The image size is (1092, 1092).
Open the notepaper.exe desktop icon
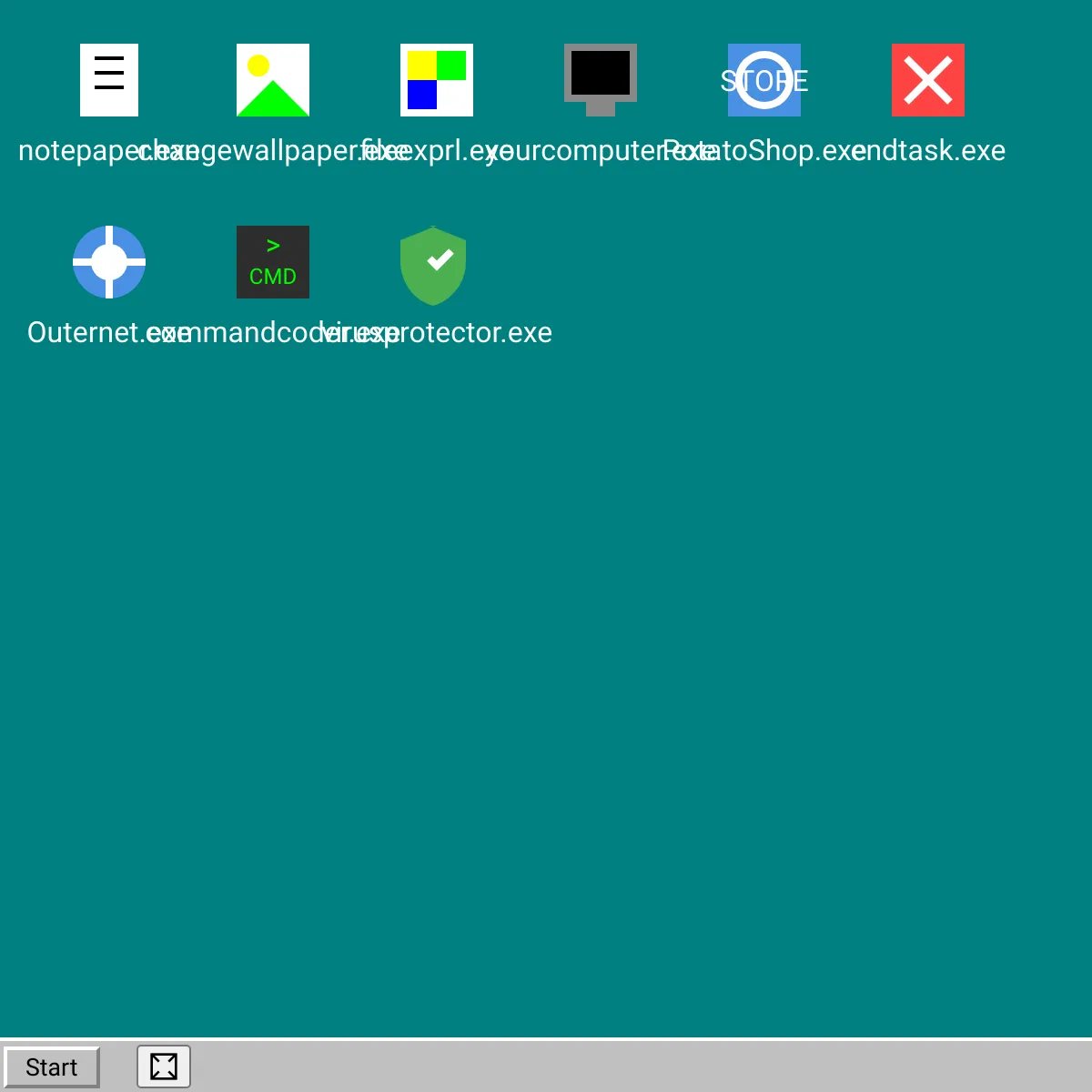click(x=109, y=80)
